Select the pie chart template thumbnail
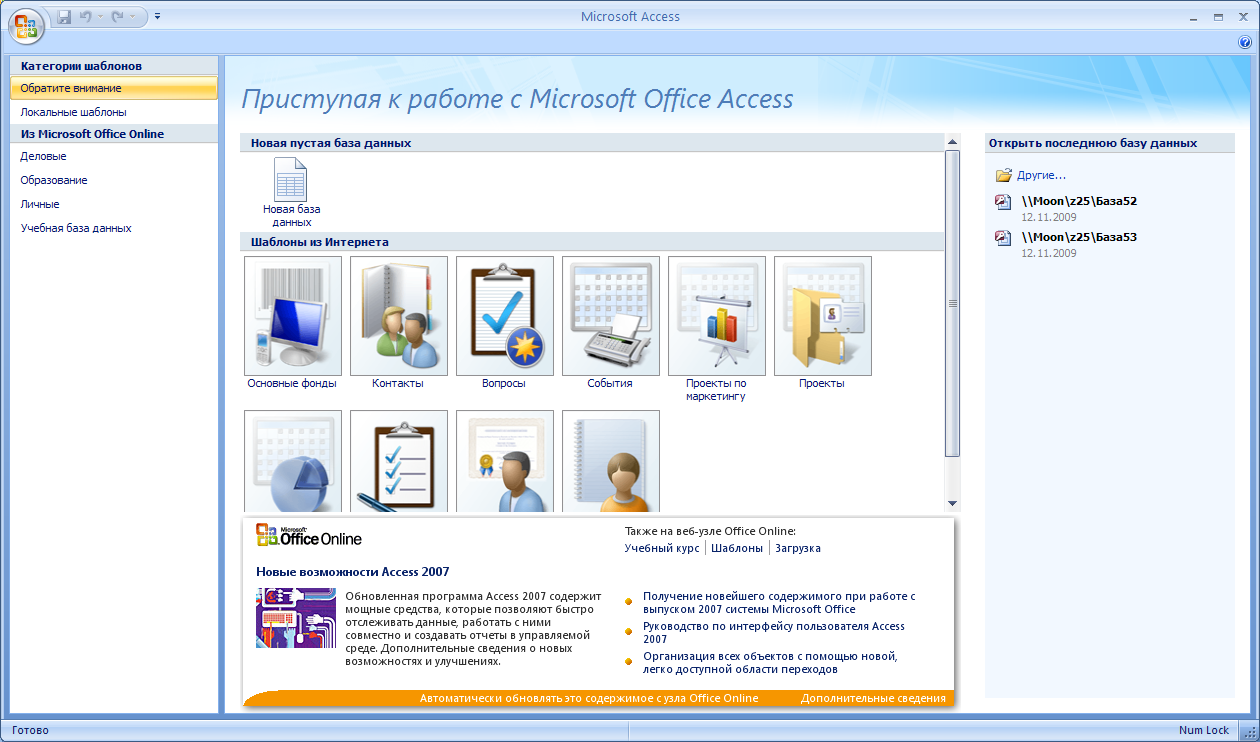Image resolution: width=1260 pixels, height=742 pixels. pyautogui.click(x=292, y=461)
